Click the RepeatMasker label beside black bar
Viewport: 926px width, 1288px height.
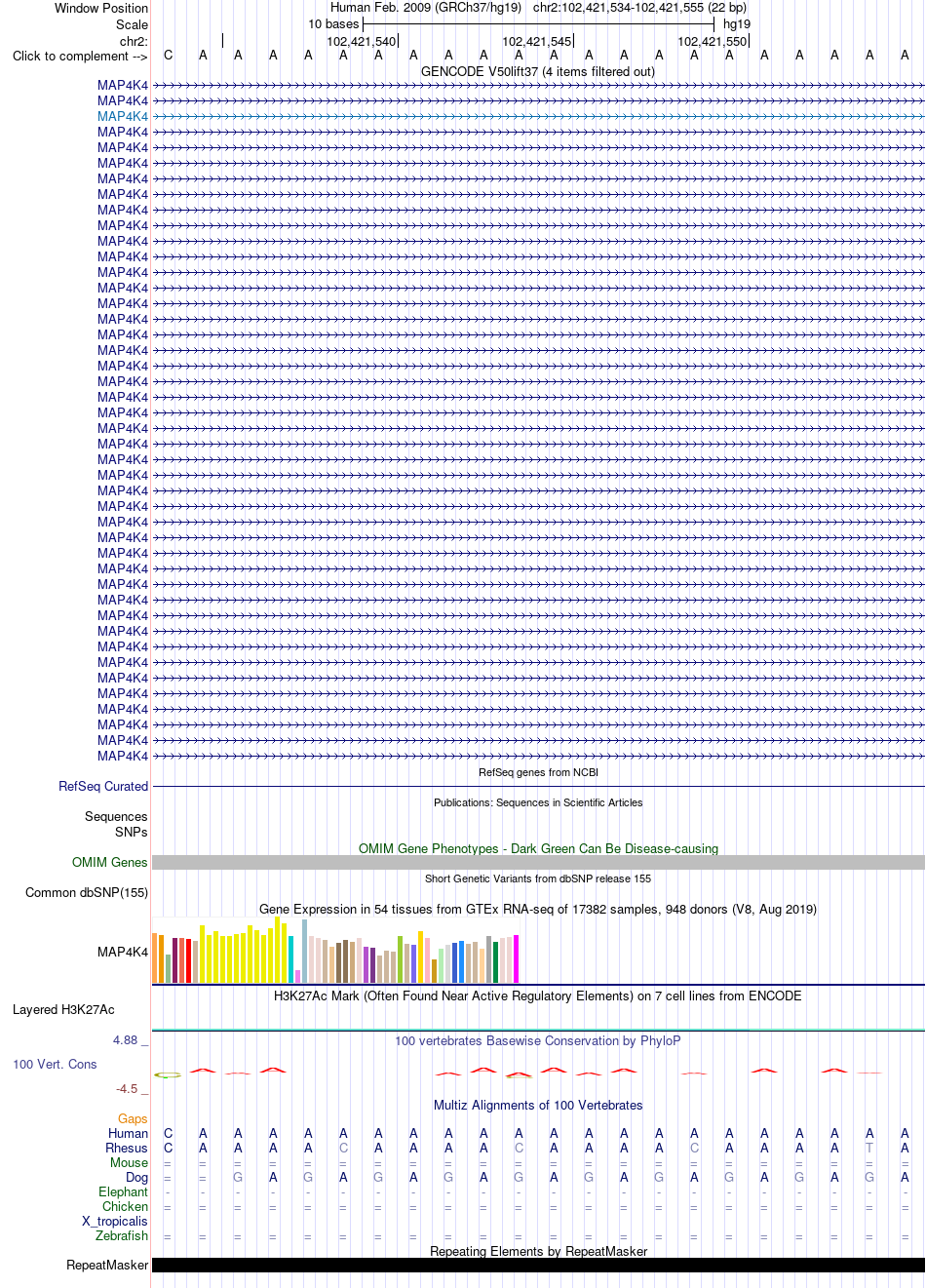tap(107, 1265)
